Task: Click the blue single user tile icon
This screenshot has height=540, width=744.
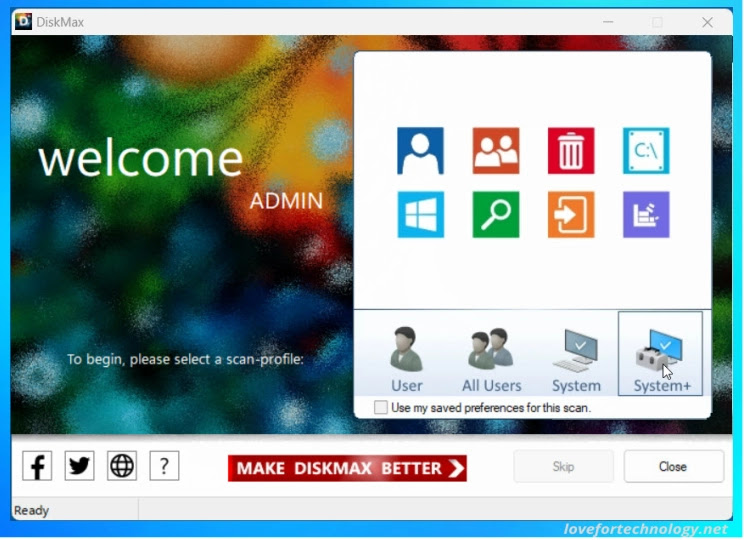Action: (420, 151)
